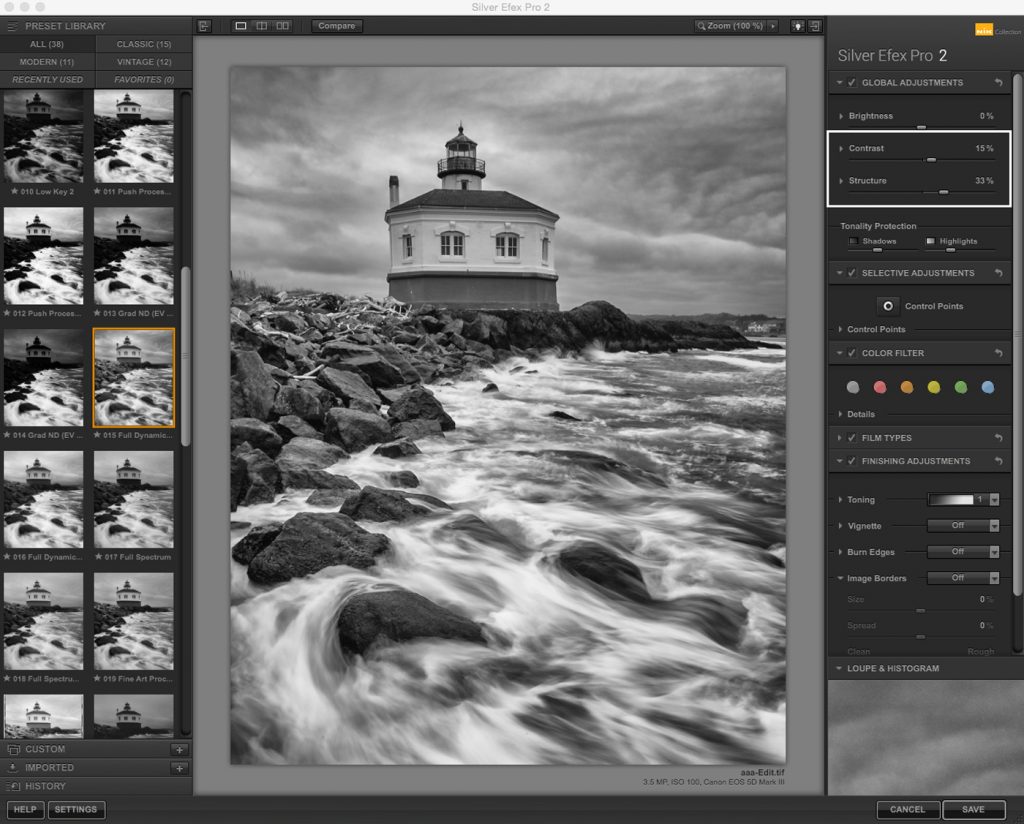Click the plus icon beside Imported
The image size is (1024, 824).
(180, 769)
